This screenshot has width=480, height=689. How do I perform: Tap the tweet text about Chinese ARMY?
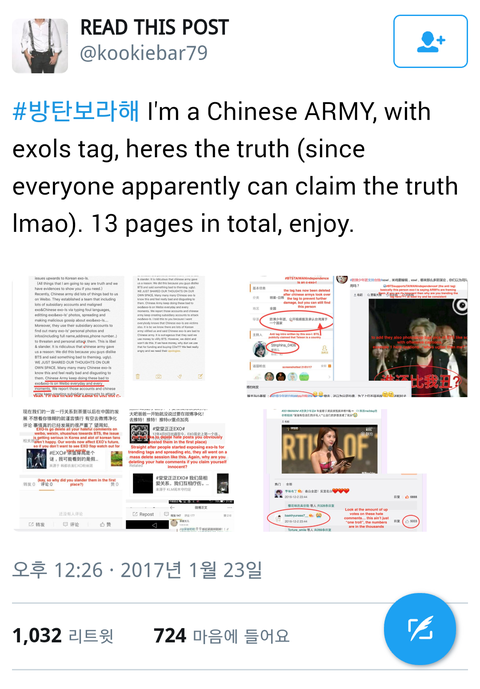pyautogui.click(x=235, y=167)
